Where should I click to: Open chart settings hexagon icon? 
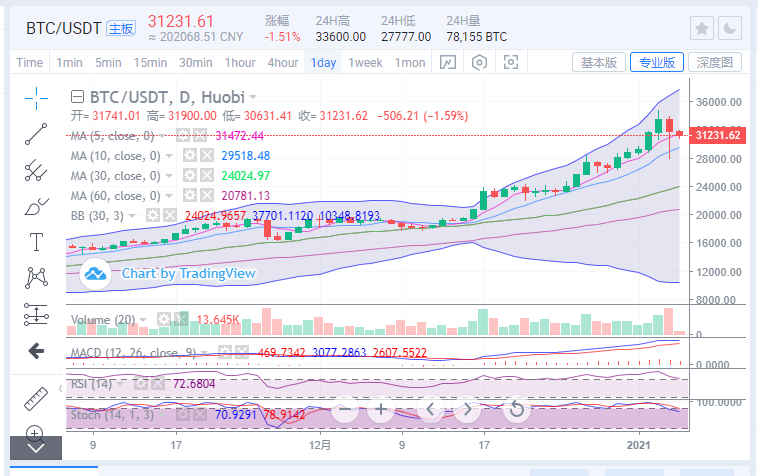coord(479,62)
